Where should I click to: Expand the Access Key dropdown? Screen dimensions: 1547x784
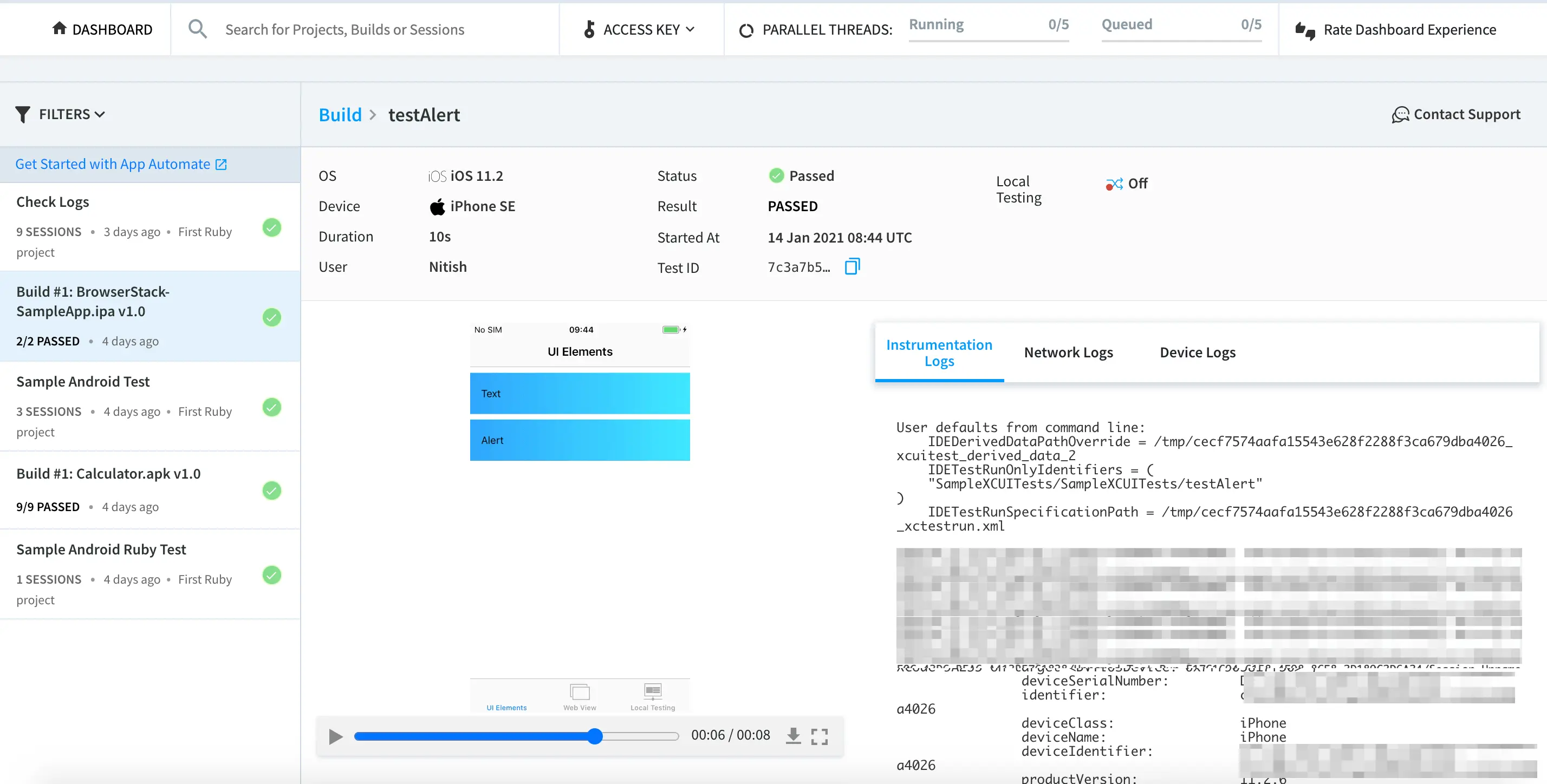(690, 29)
